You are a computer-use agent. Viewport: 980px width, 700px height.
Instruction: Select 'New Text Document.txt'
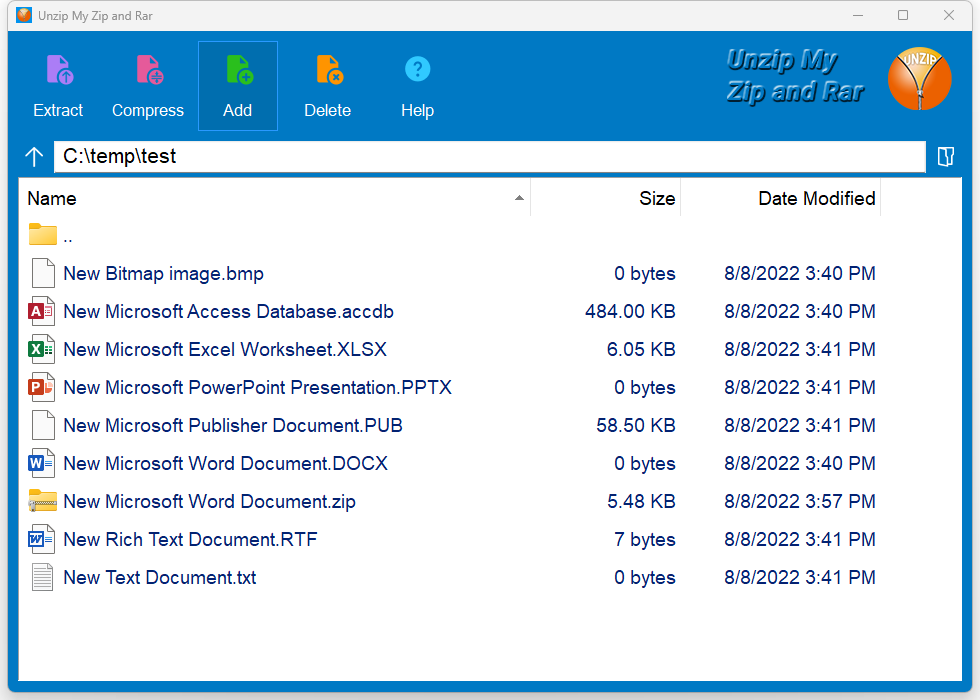[160, 578]
